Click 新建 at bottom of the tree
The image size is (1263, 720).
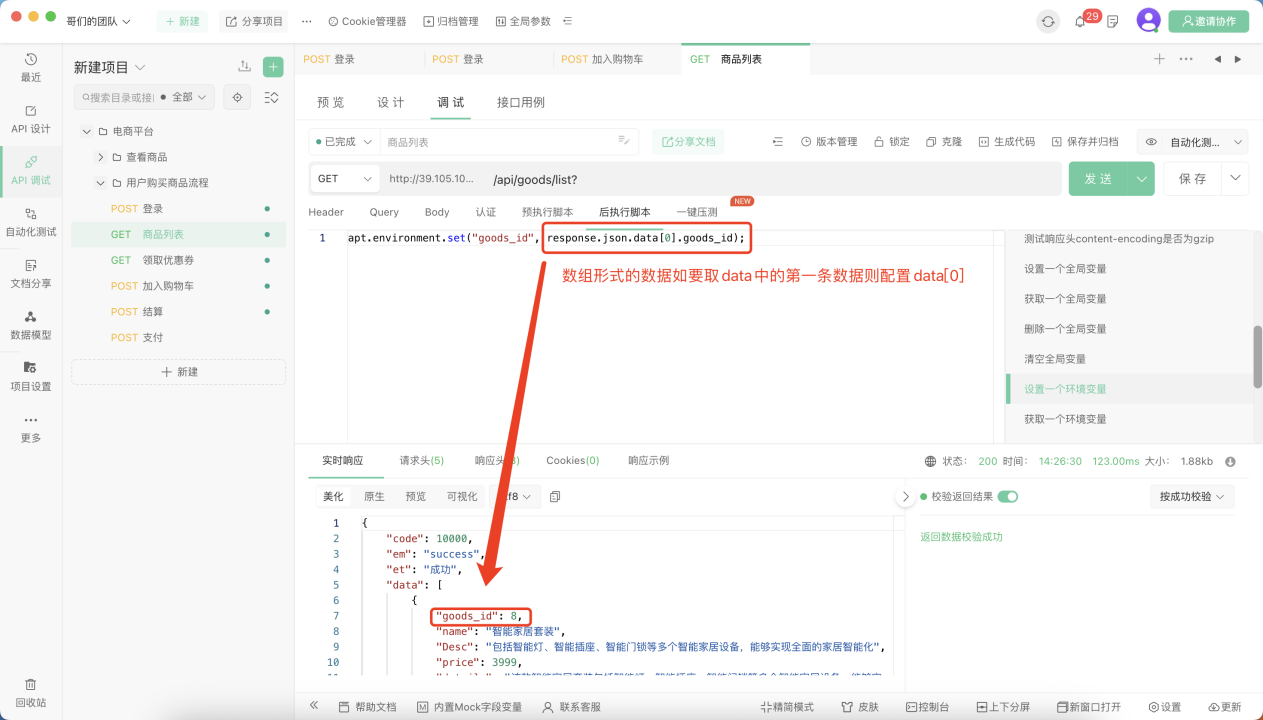pyautogui.click(x=179, y=371)
